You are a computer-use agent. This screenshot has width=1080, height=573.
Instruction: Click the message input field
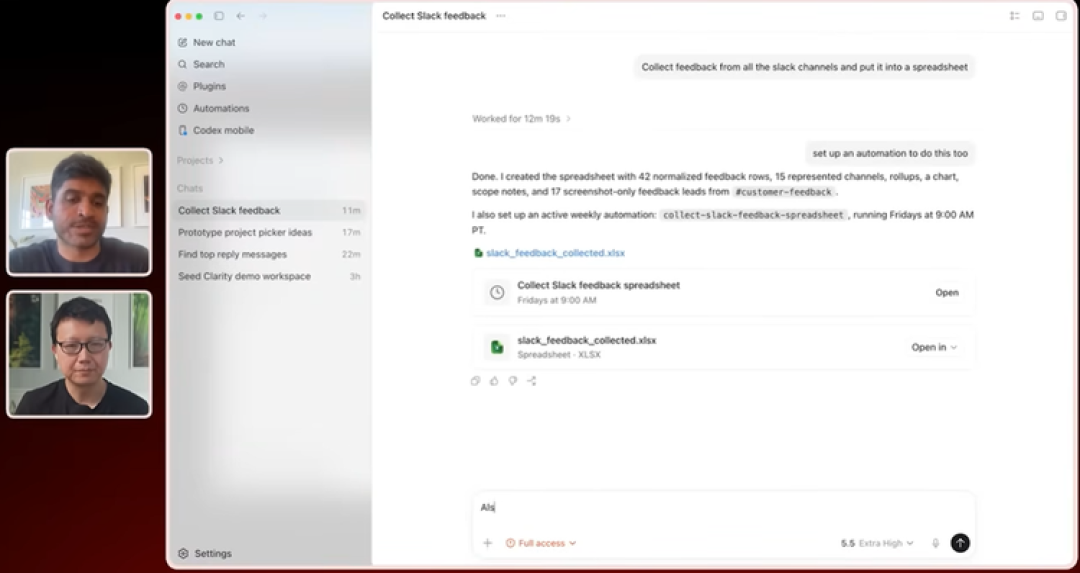(723, 508)
